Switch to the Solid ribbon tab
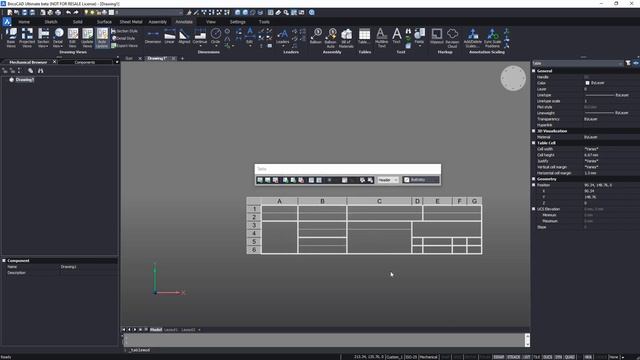This screenshot has width=640, height=360. pos(78,22)
